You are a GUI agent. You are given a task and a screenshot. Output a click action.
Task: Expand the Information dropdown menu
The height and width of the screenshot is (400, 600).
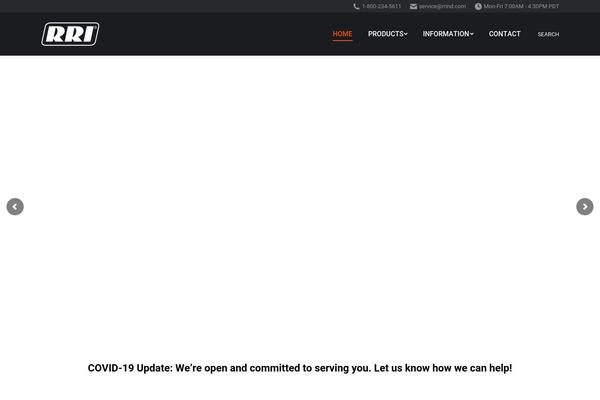(448, 34)
